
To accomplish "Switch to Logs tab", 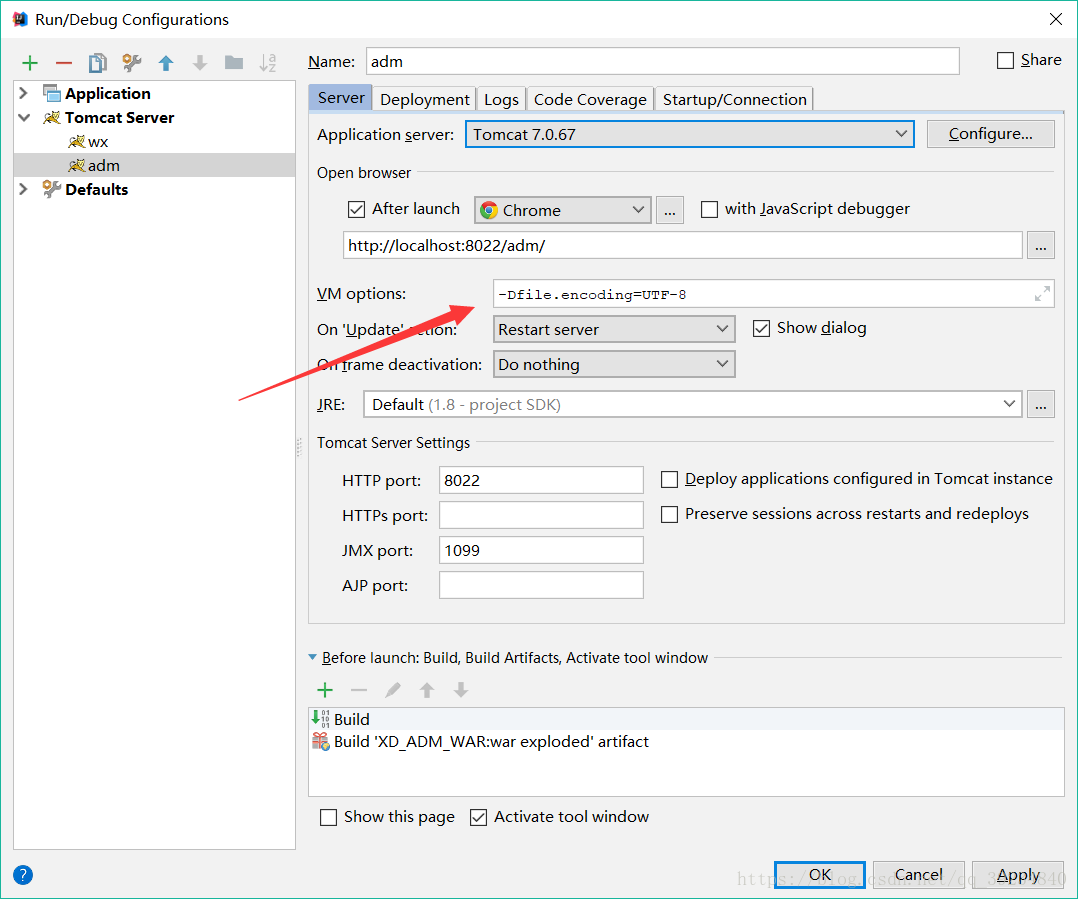I will 501,100.
